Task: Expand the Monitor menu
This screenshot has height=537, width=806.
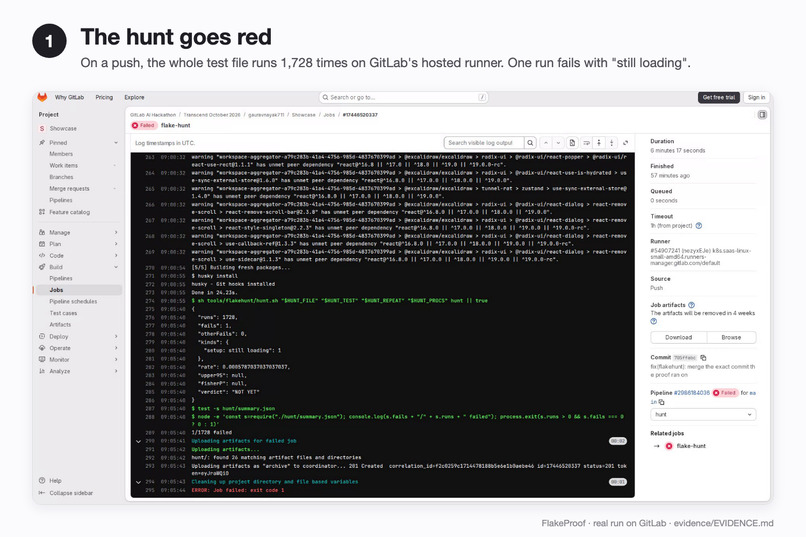Action: coord(116,360)
